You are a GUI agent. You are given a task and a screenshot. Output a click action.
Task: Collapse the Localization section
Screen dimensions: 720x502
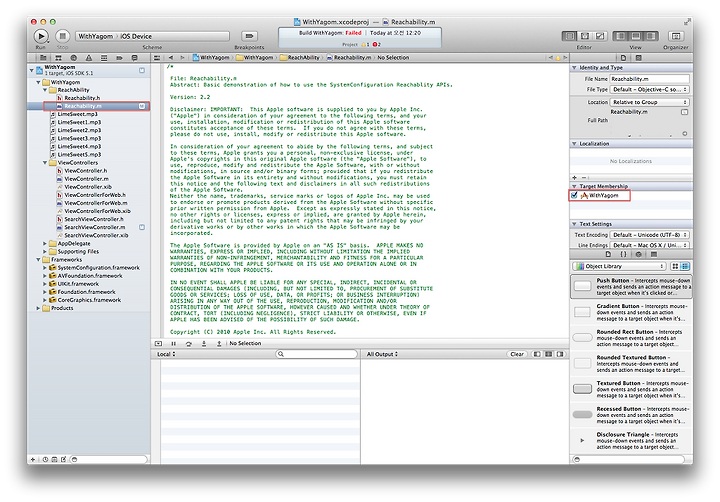point(574,144)
